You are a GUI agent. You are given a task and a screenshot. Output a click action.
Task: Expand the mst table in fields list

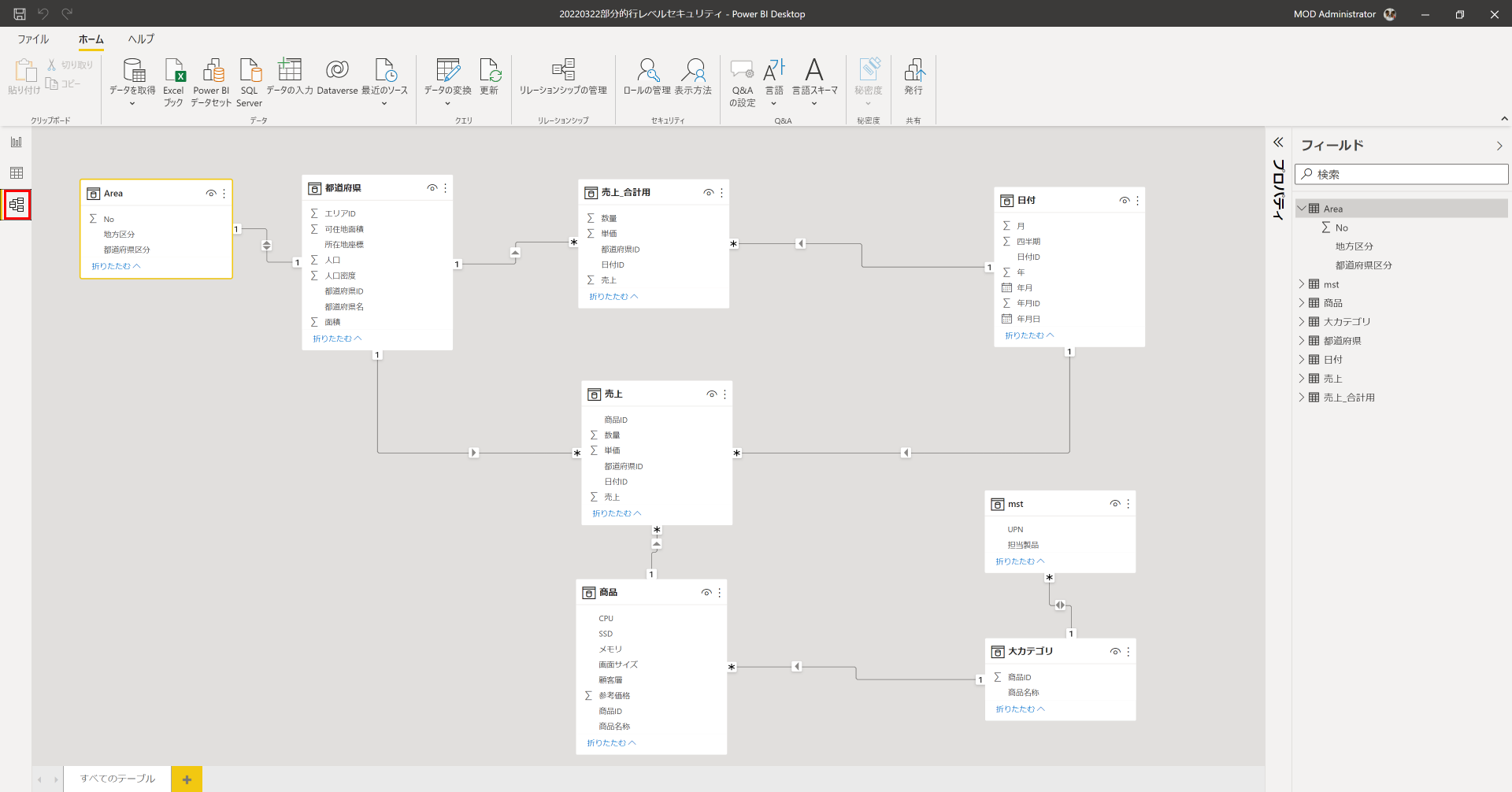pyautogui.click(x=1302, y=284)
